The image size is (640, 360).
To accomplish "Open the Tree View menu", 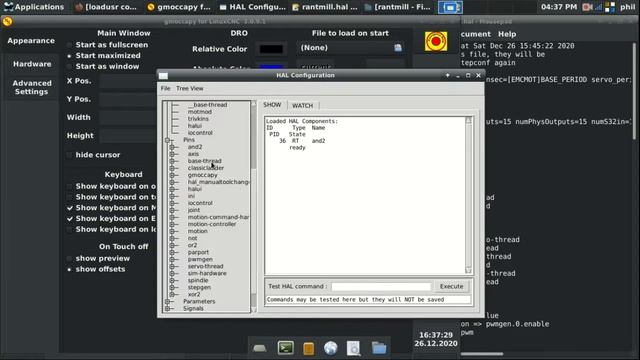I will pos(189,88).
